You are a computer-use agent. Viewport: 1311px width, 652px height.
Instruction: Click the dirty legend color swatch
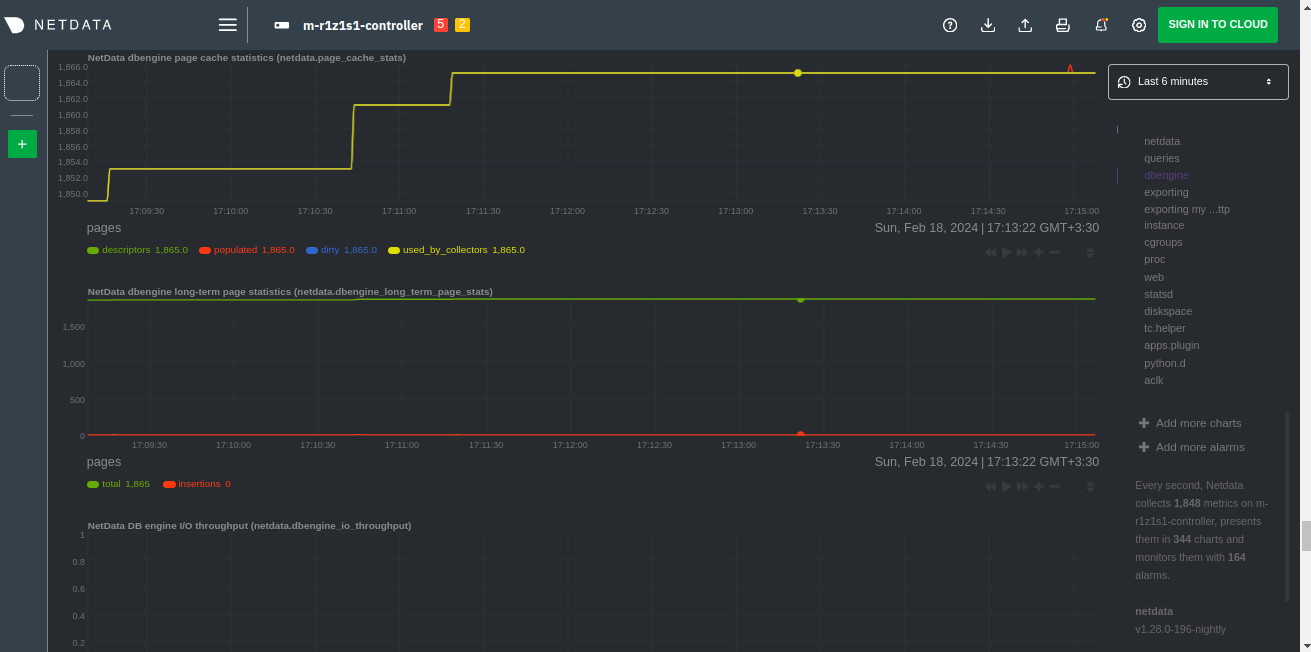[x=312, y=250]
